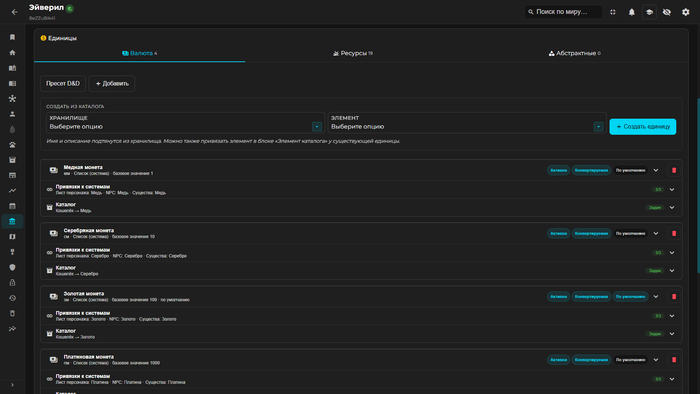Delete the Серебряная монета unit
The image size is (700, 394).
[x=674, y=233]
